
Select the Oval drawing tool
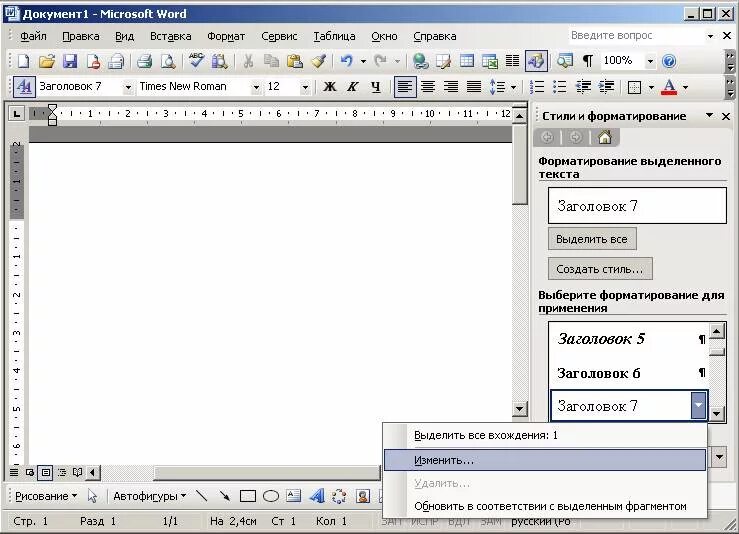271,496
